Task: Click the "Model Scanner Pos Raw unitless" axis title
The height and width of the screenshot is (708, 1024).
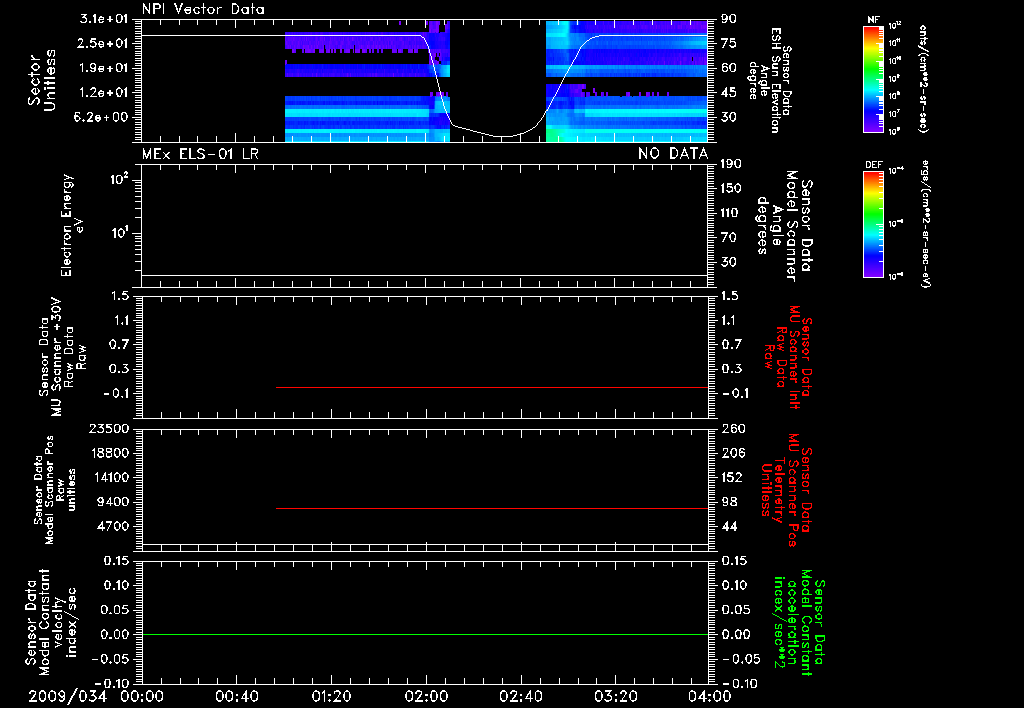Action: coord(55,489)
